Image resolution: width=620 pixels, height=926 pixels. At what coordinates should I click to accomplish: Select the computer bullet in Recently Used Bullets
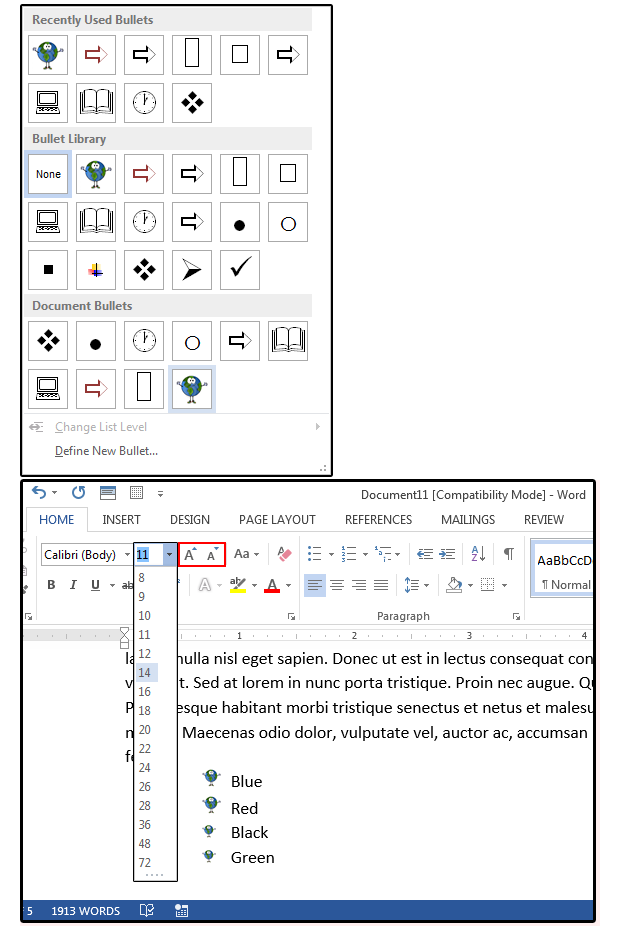[48, 102]
